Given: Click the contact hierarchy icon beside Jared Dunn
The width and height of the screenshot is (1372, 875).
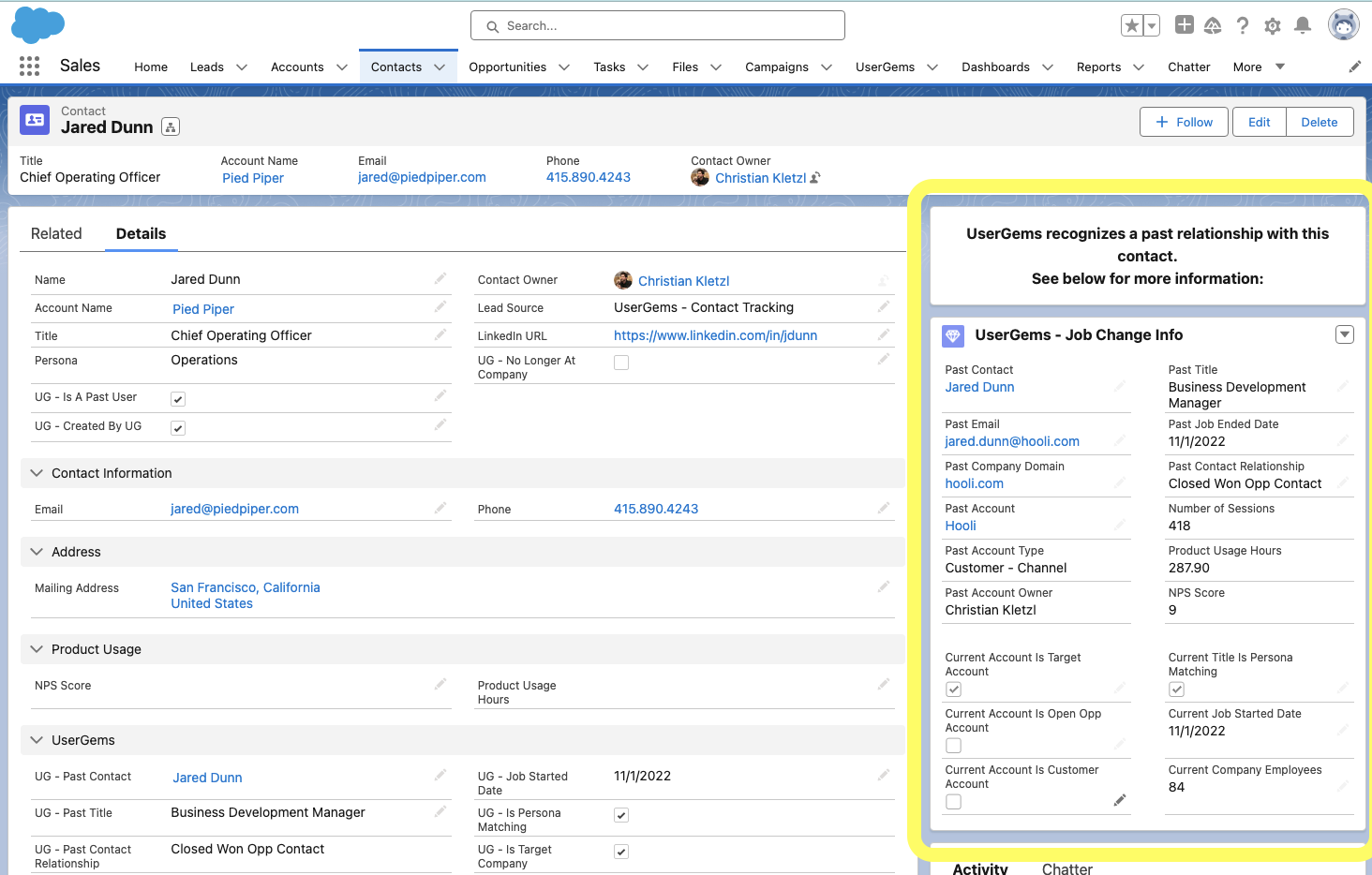Looking at the screenshot, I should (171, 127).
